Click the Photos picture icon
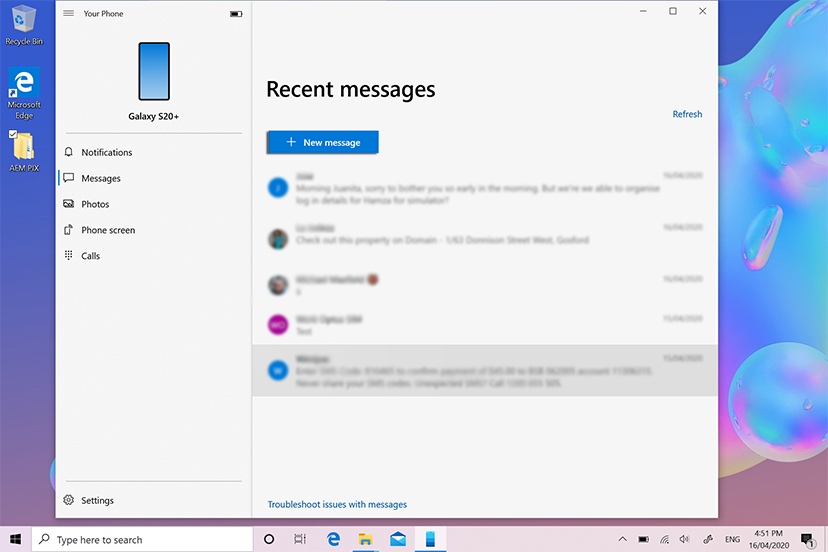828x552 pixels. click(69, 203)
